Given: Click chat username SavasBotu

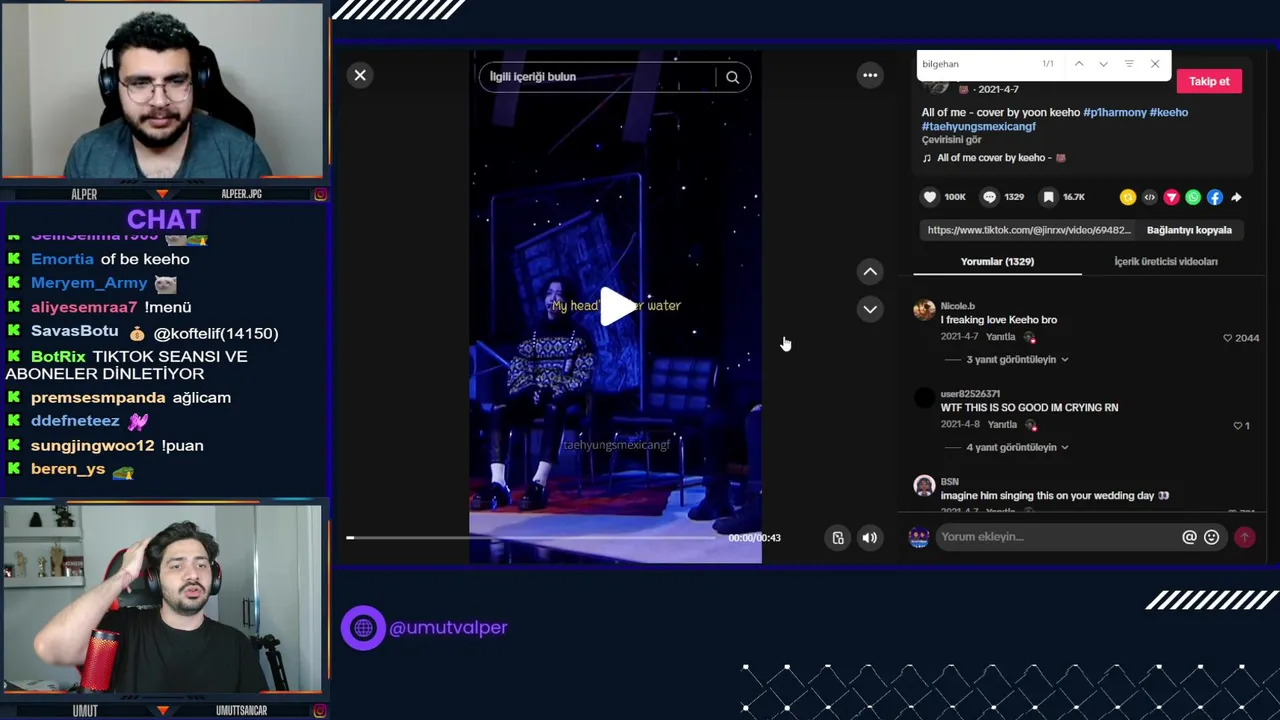Looking at the screenshot, I should tap(75, 331).
